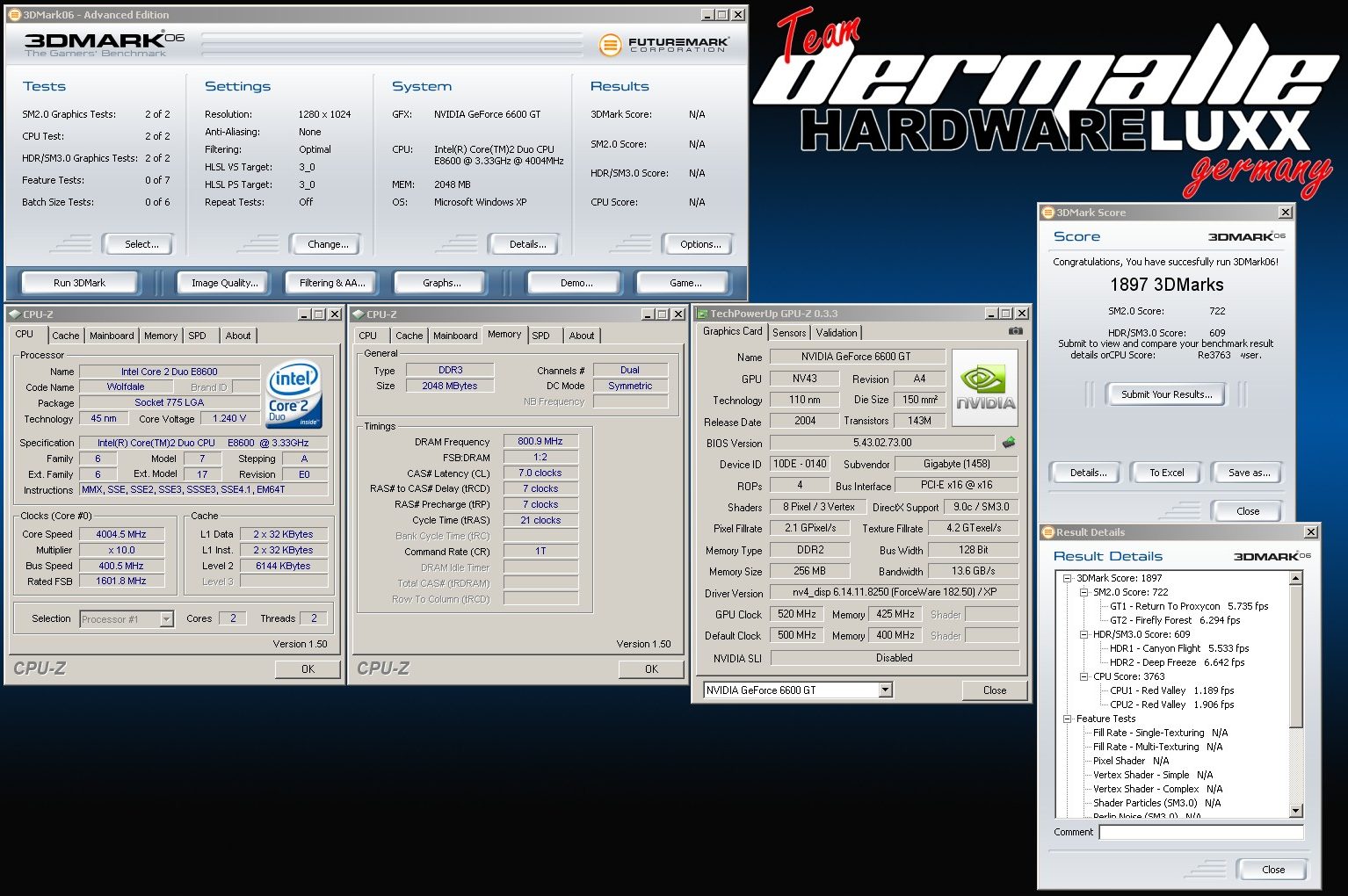Open the NVIDIA GeForce 6600 GT dropdown
1348x896 pixels.
tap(885, 690)
